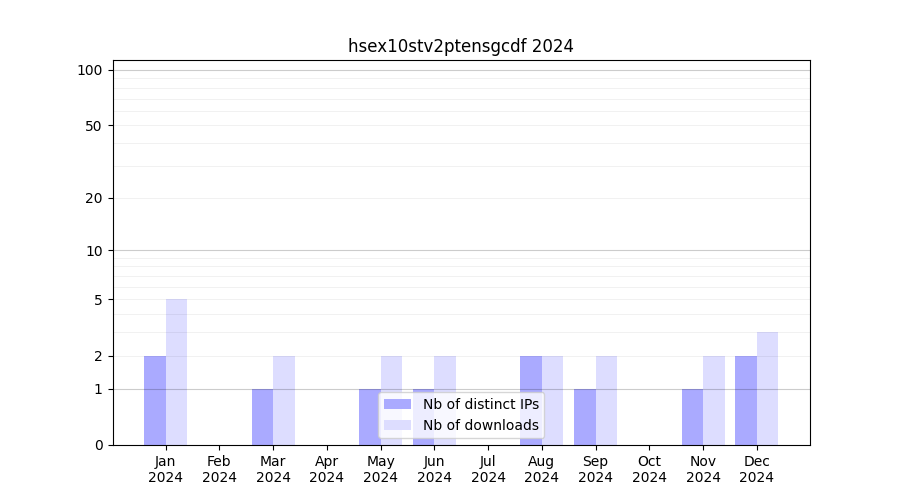Viewport: 900px width, 500px height.
Task: Click the 100 tick label on y-axis
Action: point(90,70)
